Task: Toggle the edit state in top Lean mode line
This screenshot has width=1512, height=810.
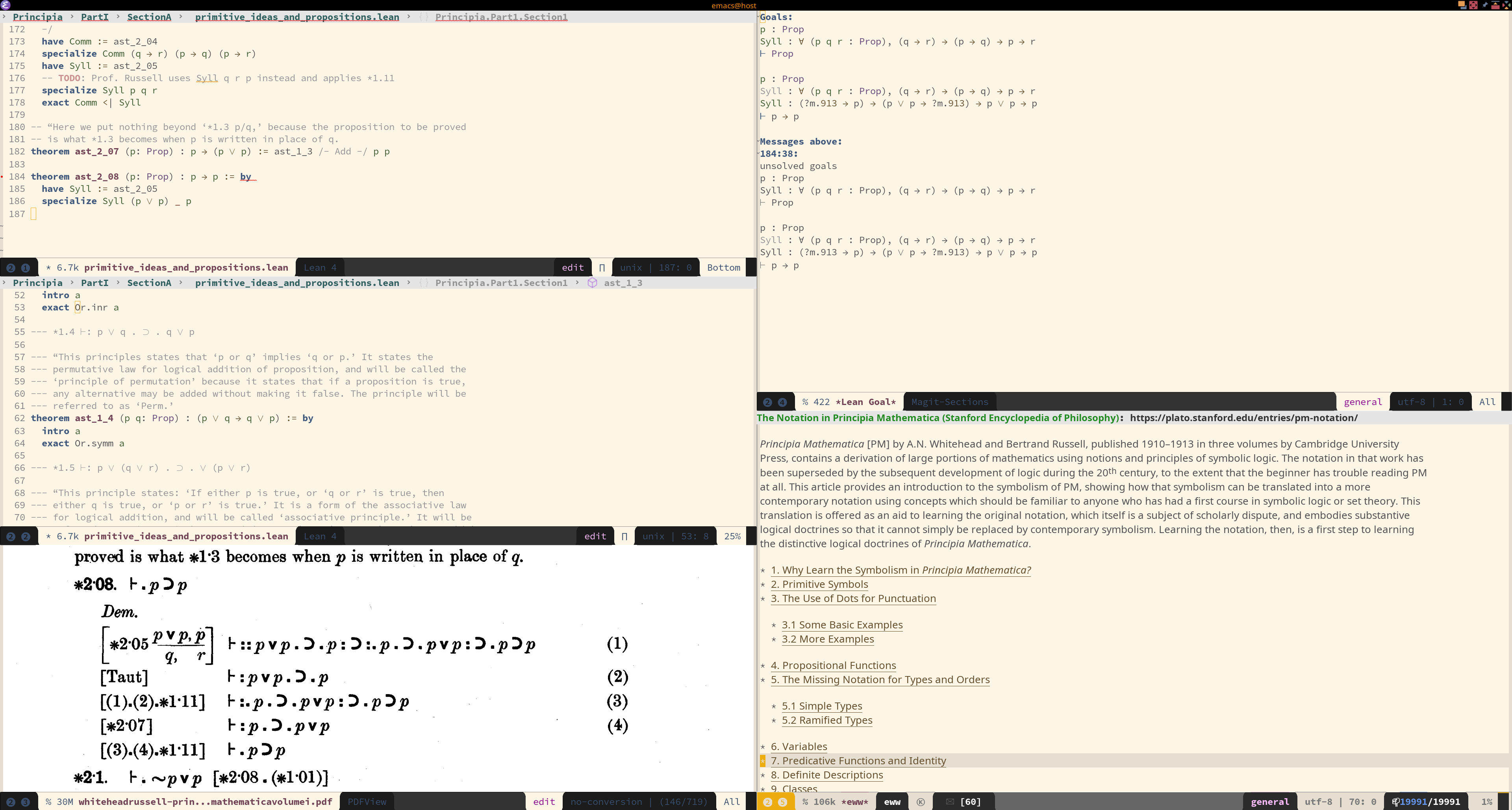Action: pyautogui.click(x=572, y=268)
